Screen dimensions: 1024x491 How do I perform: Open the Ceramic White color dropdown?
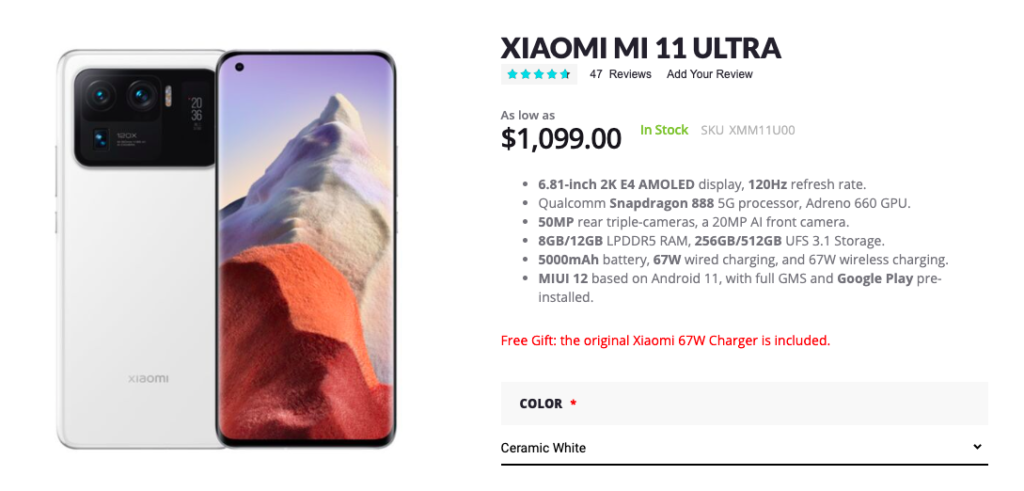coord(742,448)
